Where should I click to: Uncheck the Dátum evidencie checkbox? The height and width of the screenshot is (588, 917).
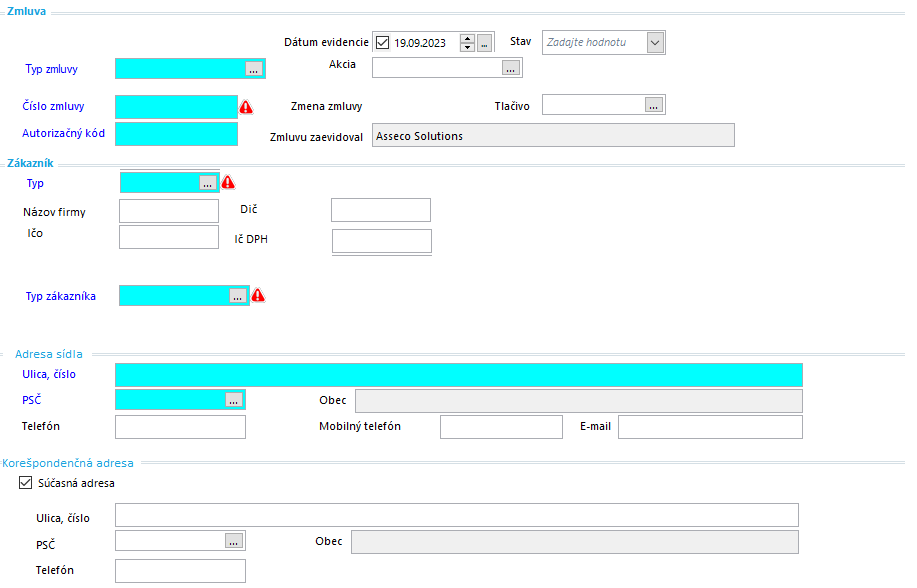pyautogui.click(x=382, y=43)
